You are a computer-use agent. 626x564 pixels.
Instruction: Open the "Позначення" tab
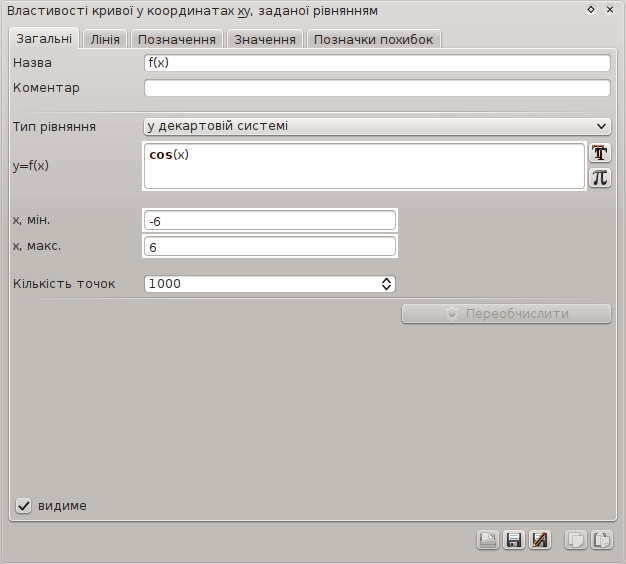(176, 39)
